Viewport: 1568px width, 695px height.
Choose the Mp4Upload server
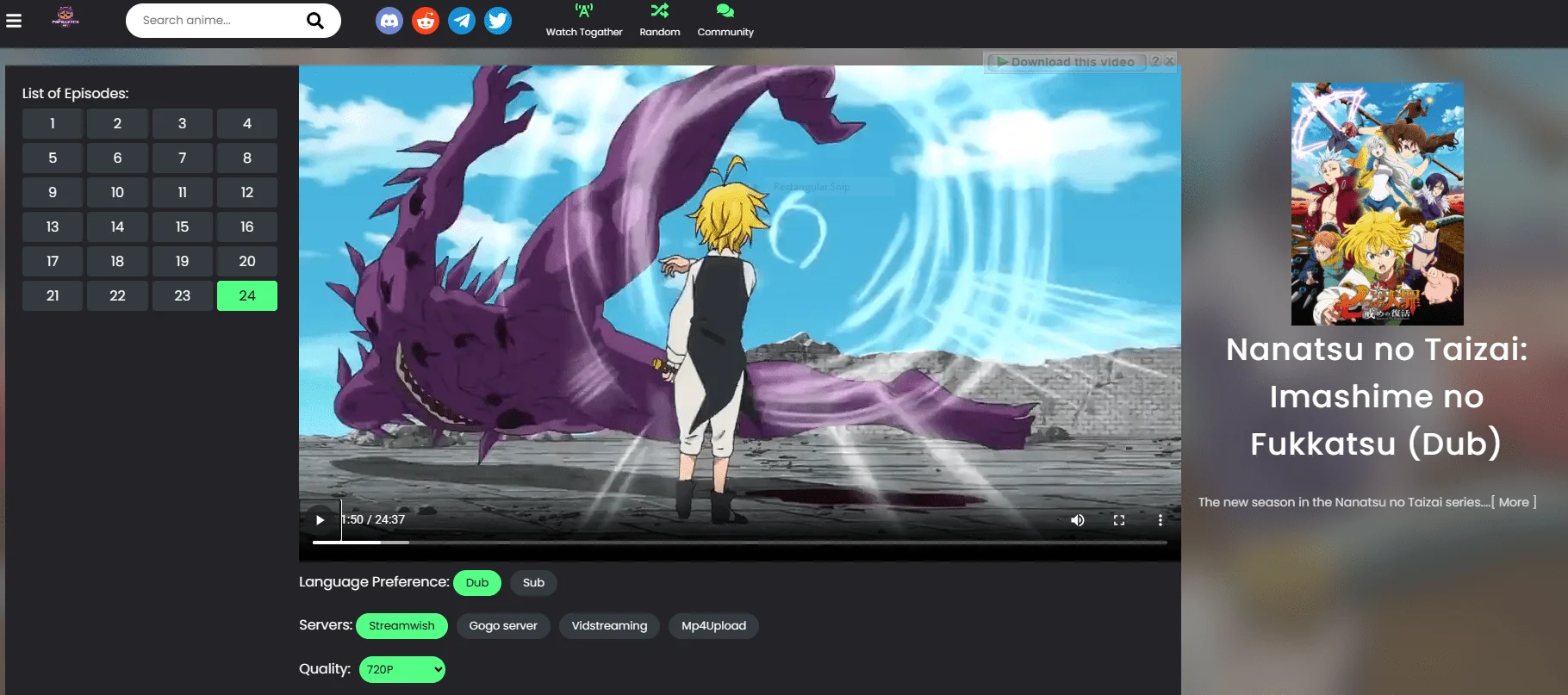(x=714, y=626)
